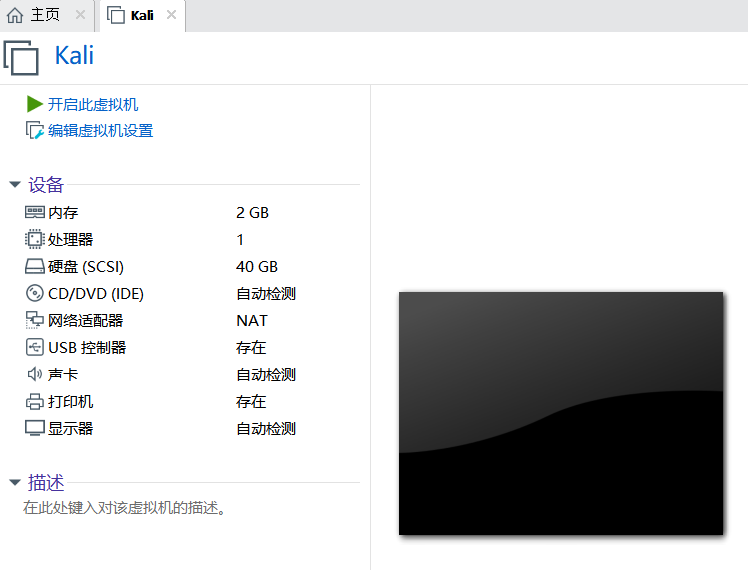
Task: Click the network adapter icon
Action: click(34, 321)
